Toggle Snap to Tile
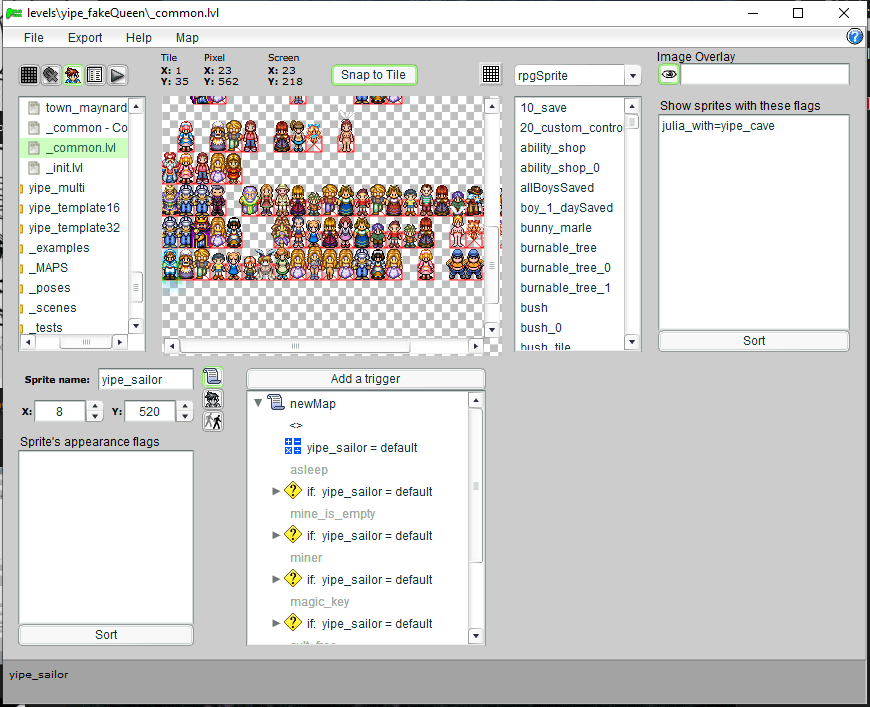Viewport: 870px width, 707px height. [x=373, y=75]
